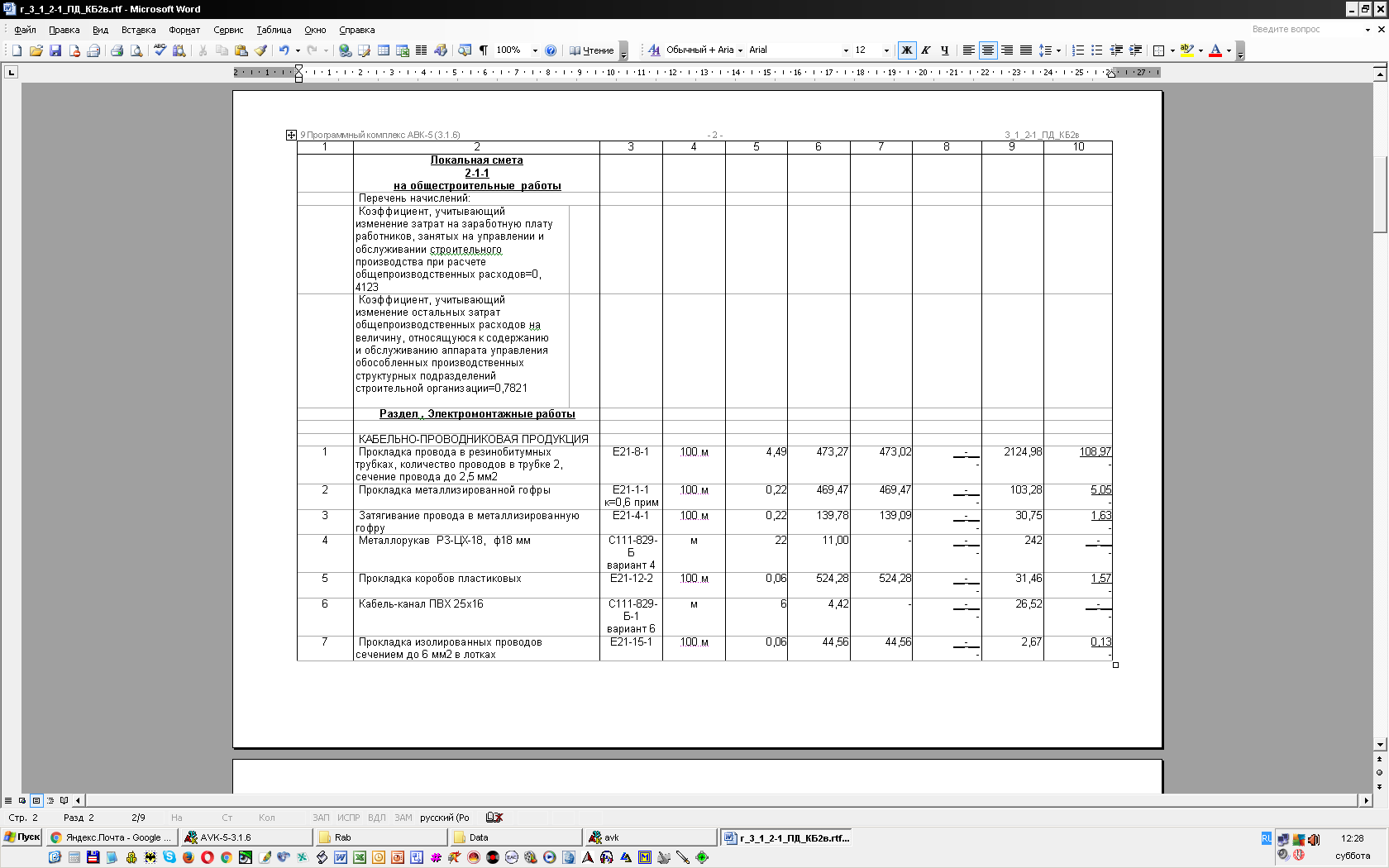Viewport: 1389px width, 868px height.
Task: Apply the yellow highlight color
Action: pyautogui.click(x=1186, y=50)
